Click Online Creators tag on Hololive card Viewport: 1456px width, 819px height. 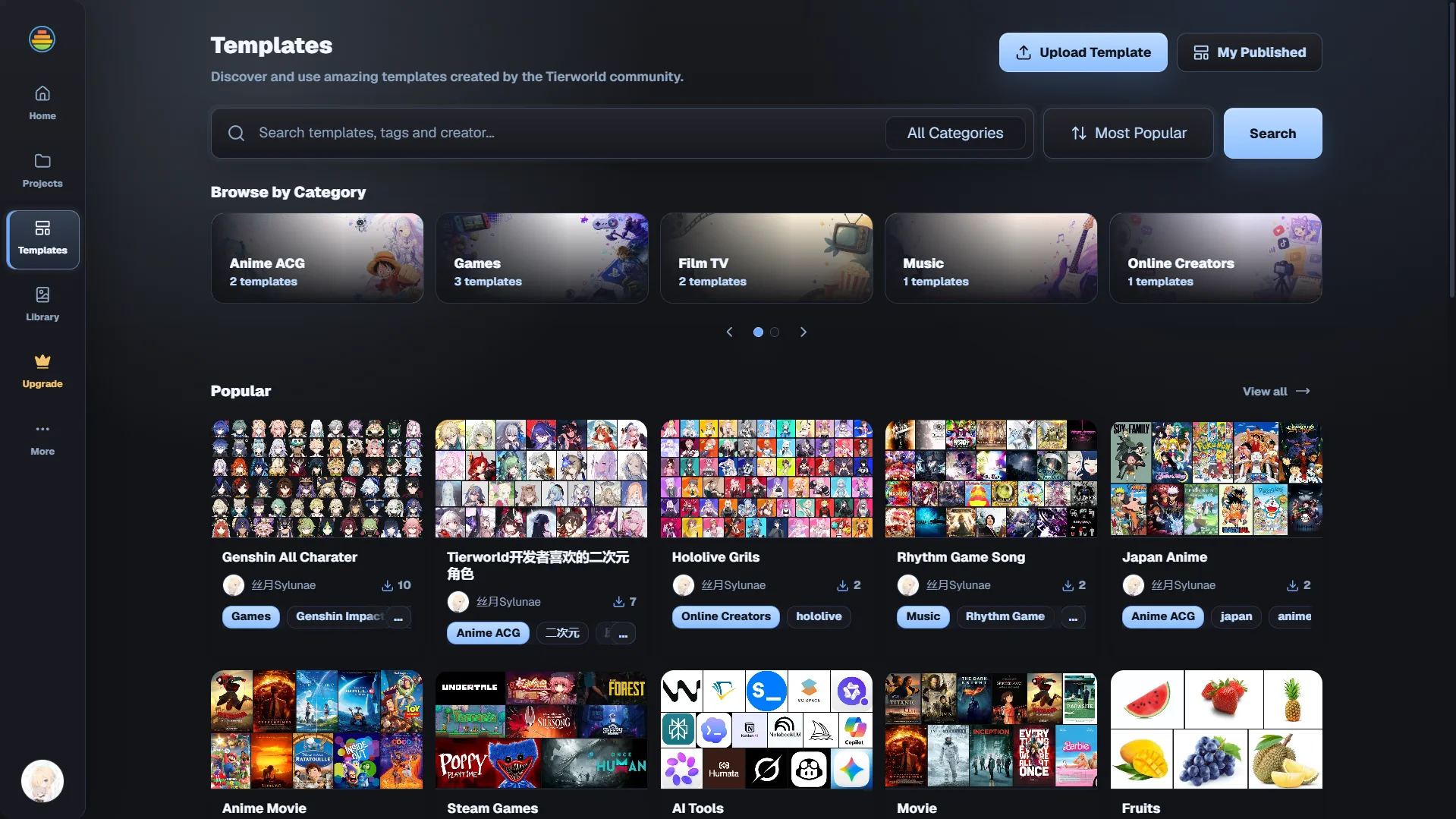(725, 616)
